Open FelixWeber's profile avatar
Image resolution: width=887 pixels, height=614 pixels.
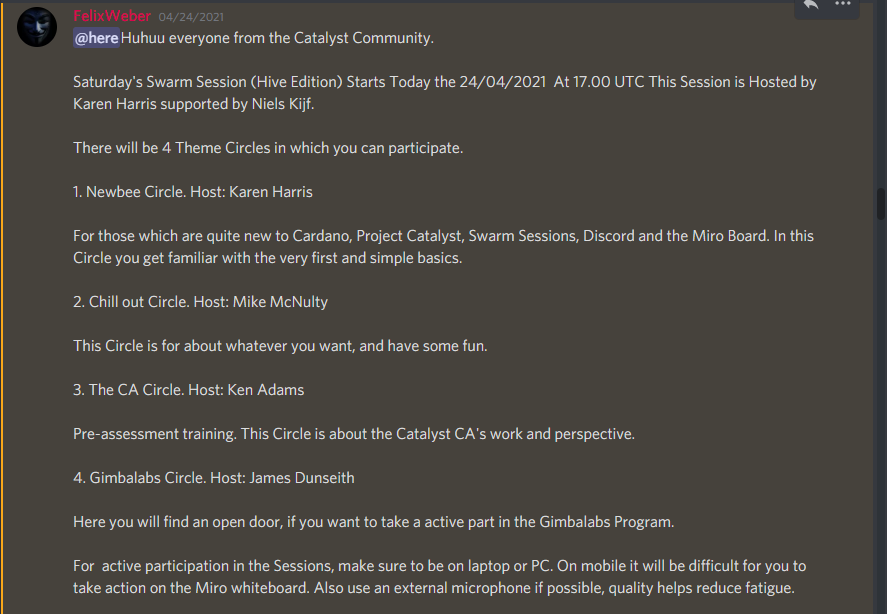37,27
